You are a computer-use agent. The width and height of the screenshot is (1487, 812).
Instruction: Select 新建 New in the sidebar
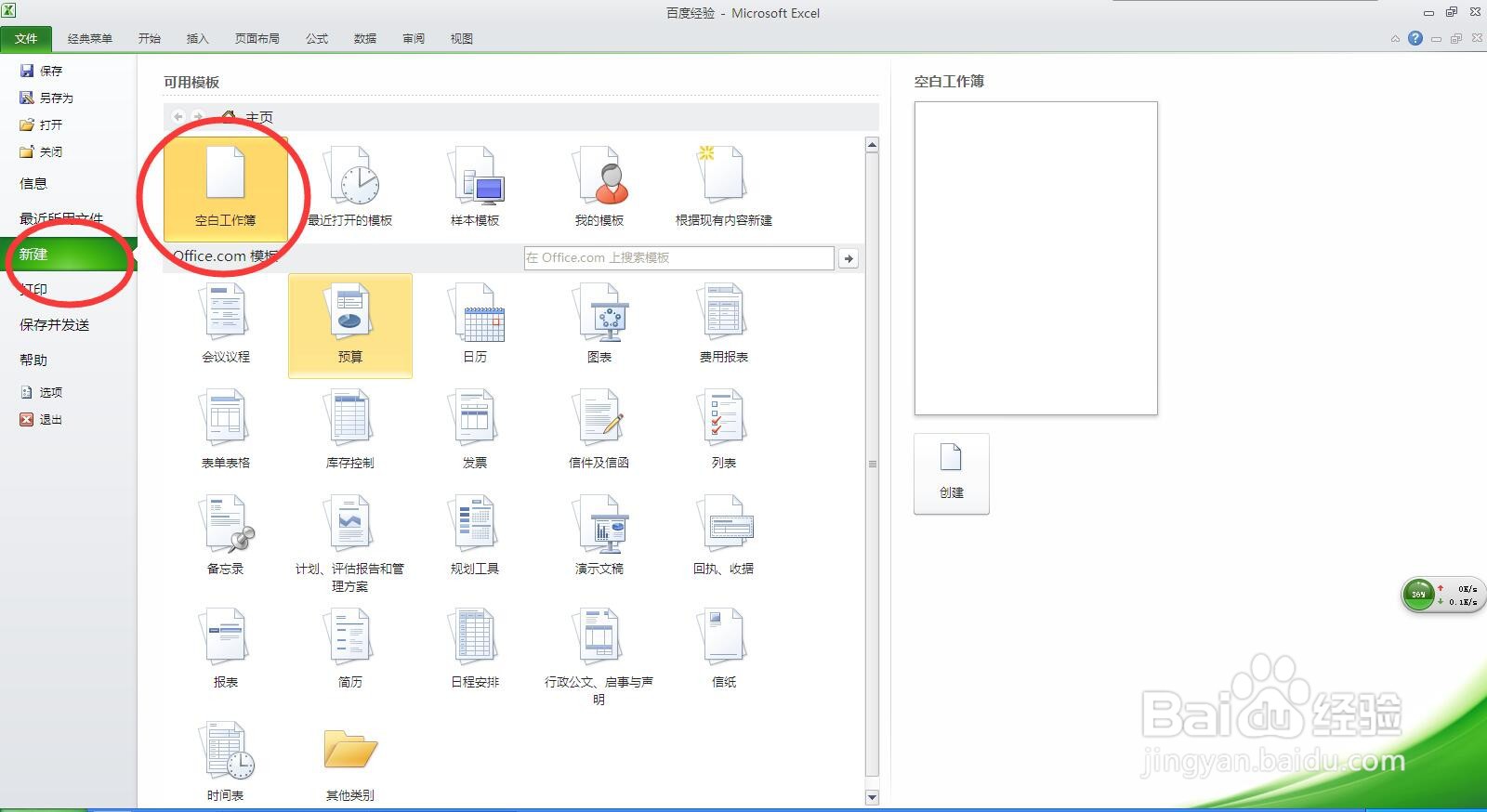tap(69, 254)
